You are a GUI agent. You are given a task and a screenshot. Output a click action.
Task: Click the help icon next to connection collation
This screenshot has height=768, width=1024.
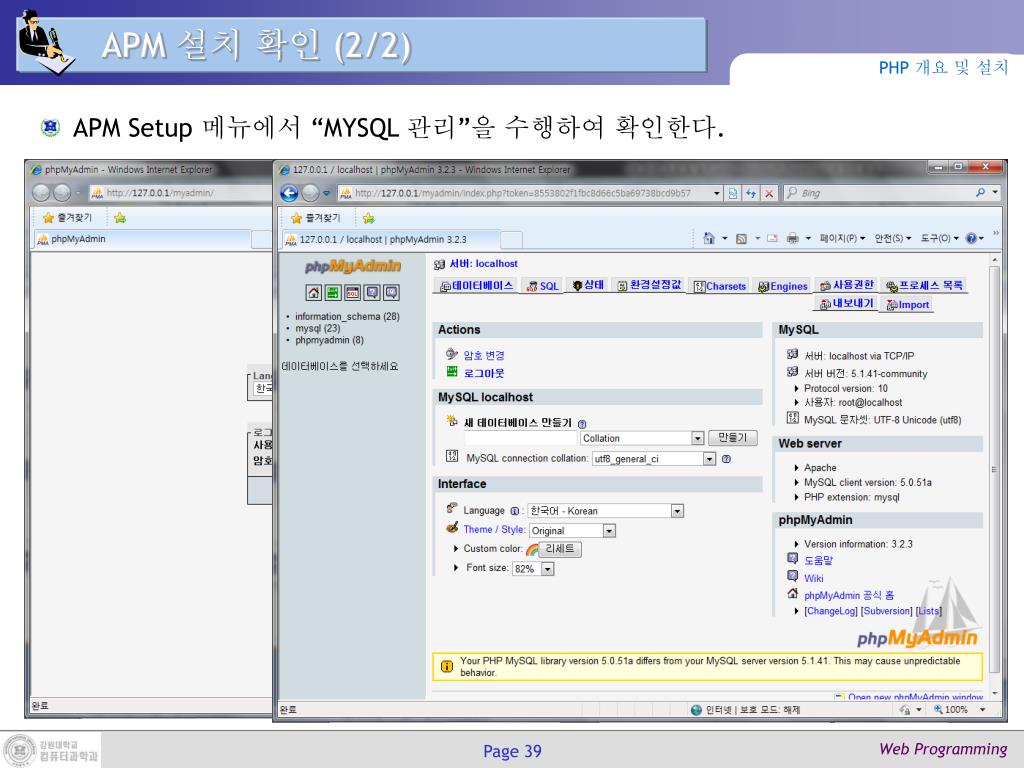pyautogui.click(x=726, y=459)
